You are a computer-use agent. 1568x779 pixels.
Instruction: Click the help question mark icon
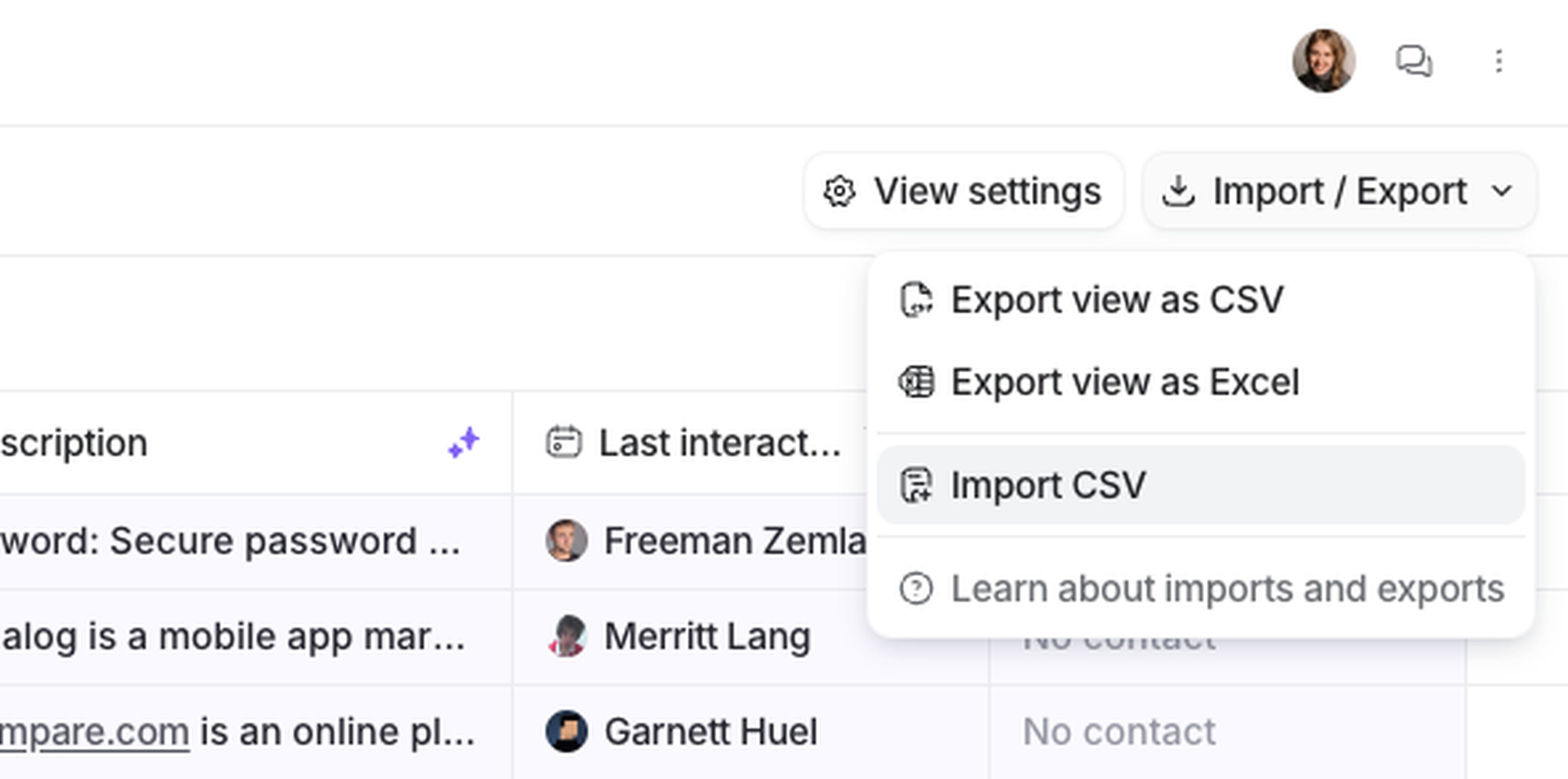click(x=916, y=588)
